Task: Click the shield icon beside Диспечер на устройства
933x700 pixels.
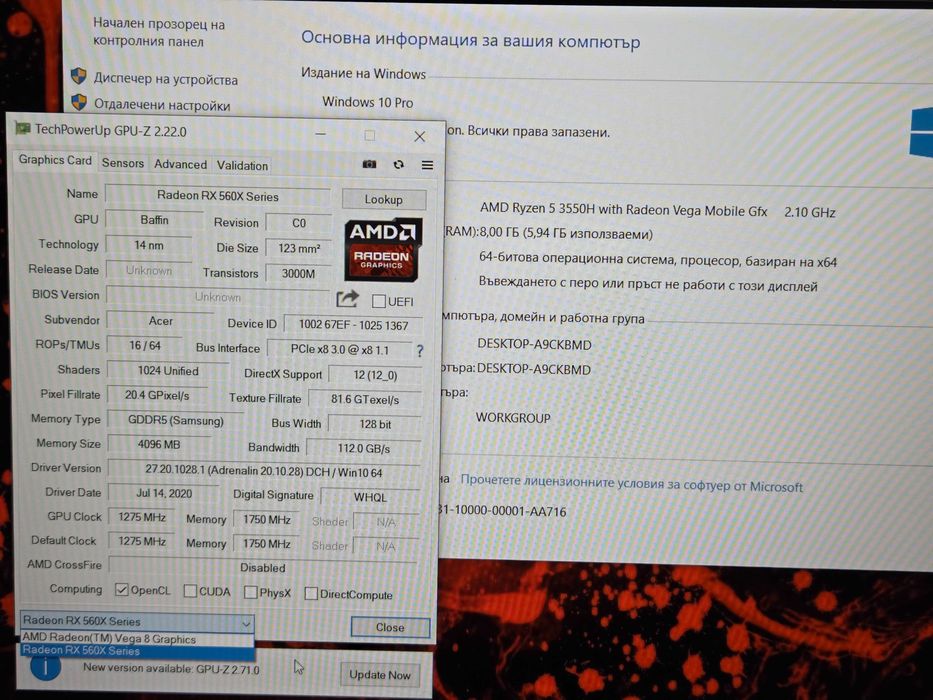Action: pos(78,76)
